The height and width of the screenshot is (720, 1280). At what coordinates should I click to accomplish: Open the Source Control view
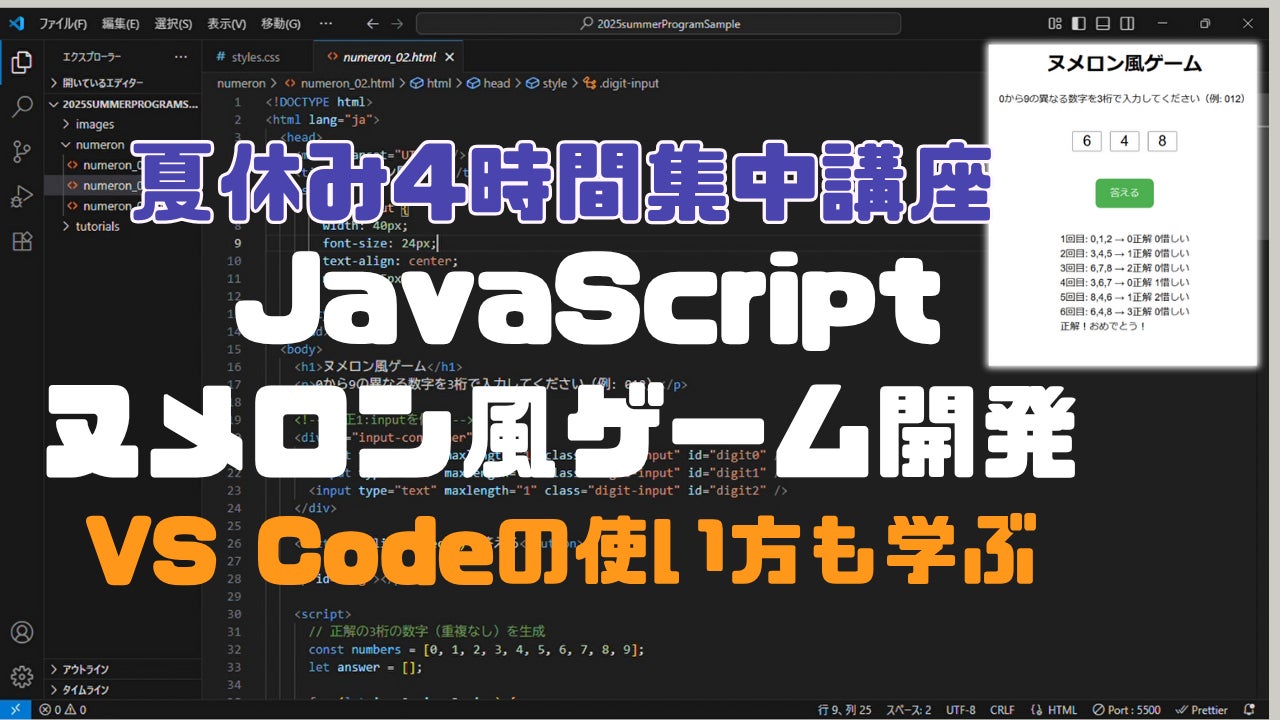21,152
